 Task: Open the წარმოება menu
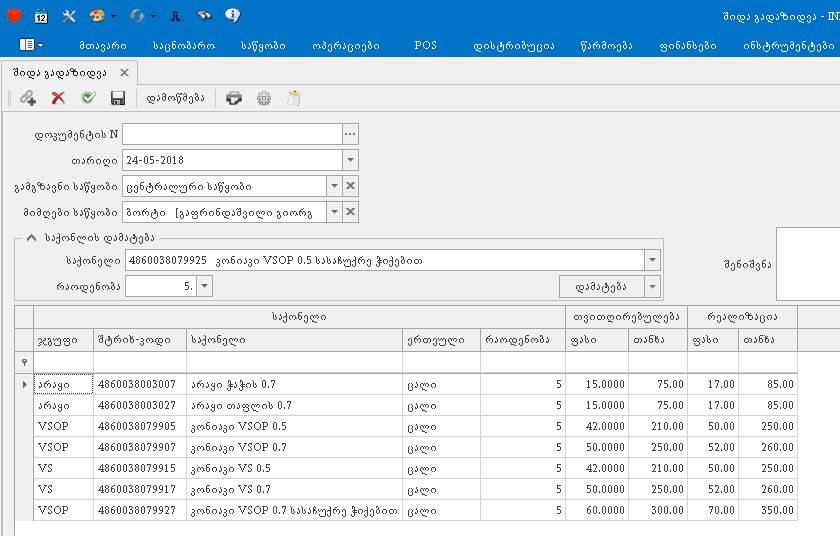coord(606,46)
